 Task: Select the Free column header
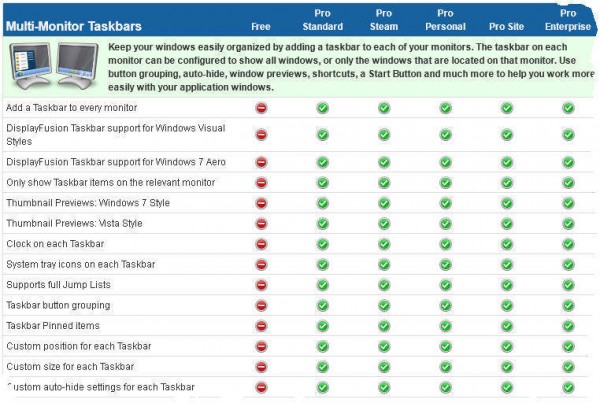click(x=261, y=26)
